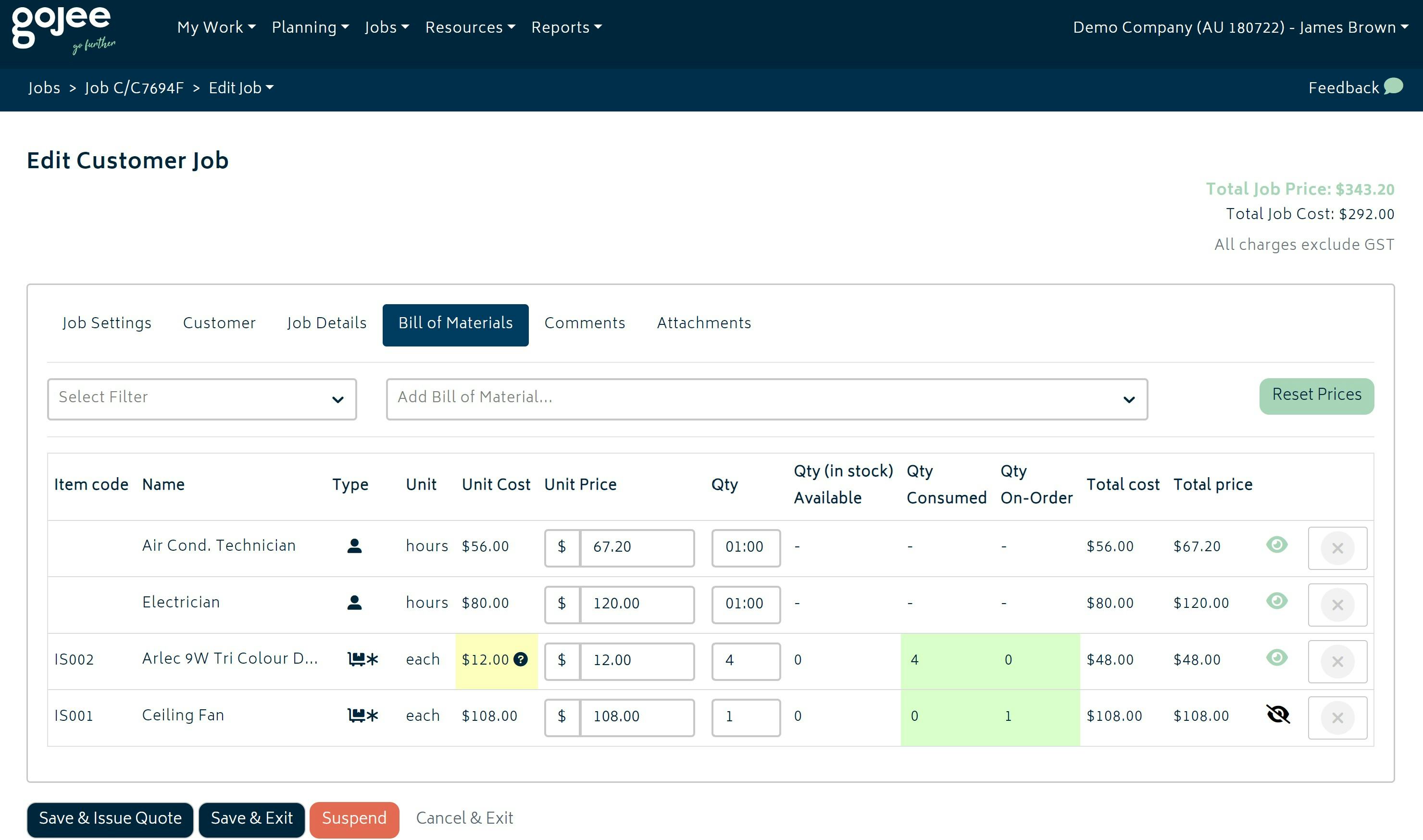This screenshot has width=1423, height=840.
Task: Open the Select Filter dropdown
Action: [x=202, y=398]
